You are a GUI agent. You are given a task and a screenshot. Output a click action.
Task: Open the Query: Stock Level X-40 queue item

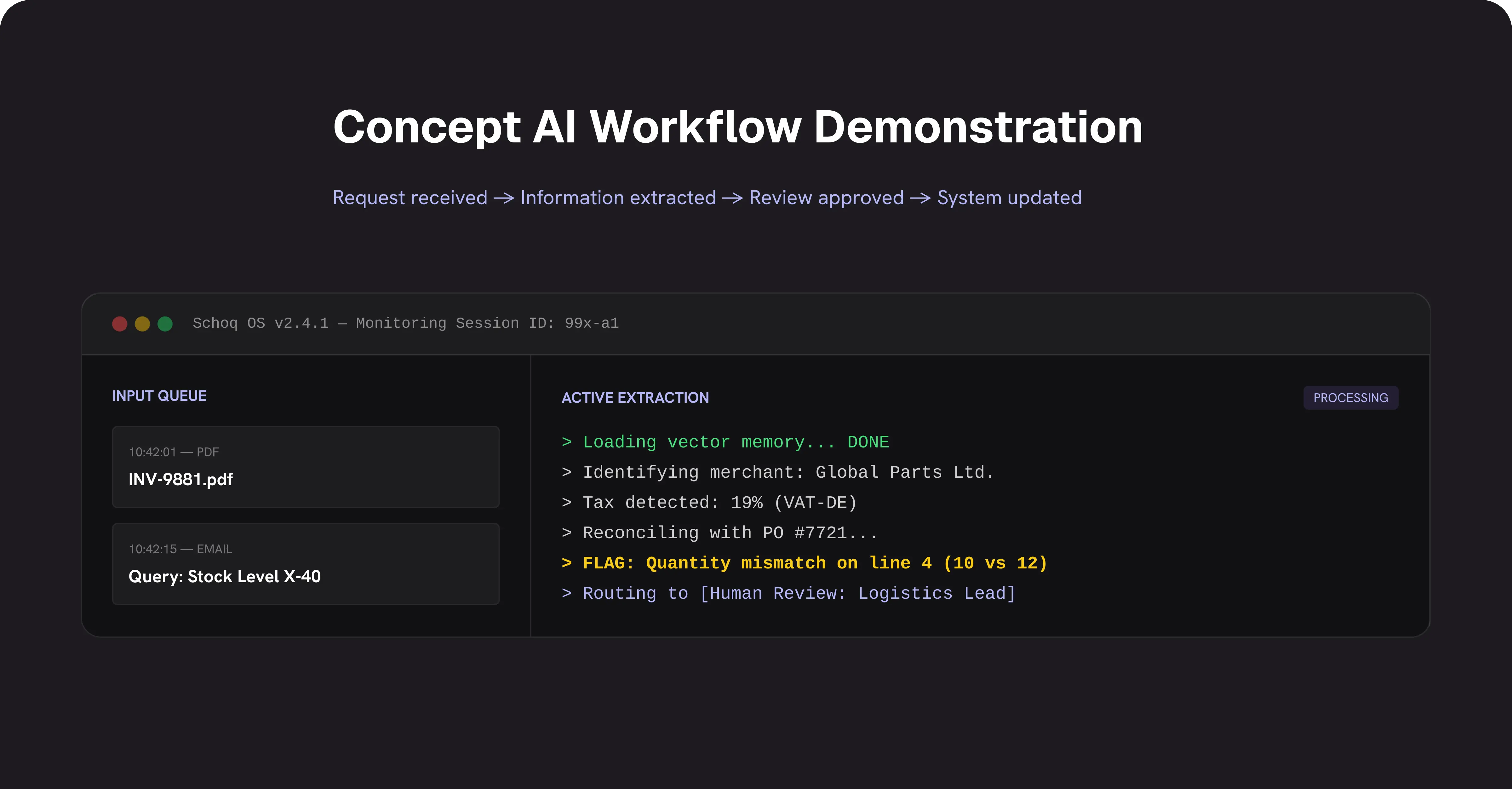(306, 564)
